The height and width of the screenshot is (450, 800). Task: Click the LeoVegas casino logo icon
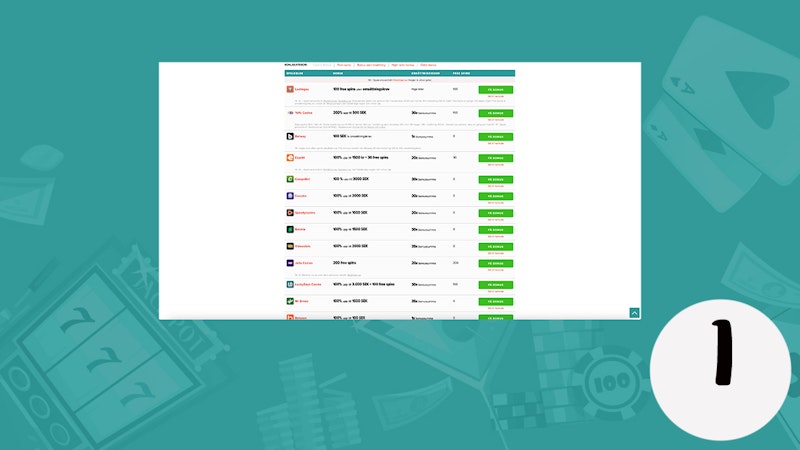click(x=289, y=89)
